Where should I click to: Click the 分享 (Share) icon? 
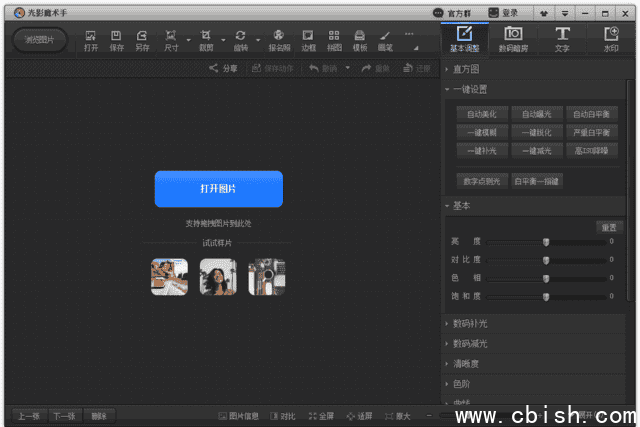[x=223, y=68]
